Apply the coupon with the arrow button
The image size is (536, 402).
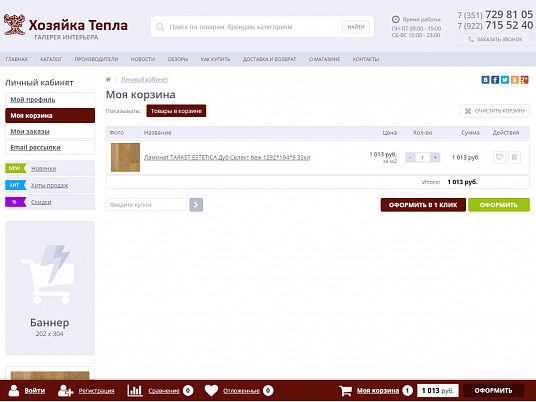[196, 205]
